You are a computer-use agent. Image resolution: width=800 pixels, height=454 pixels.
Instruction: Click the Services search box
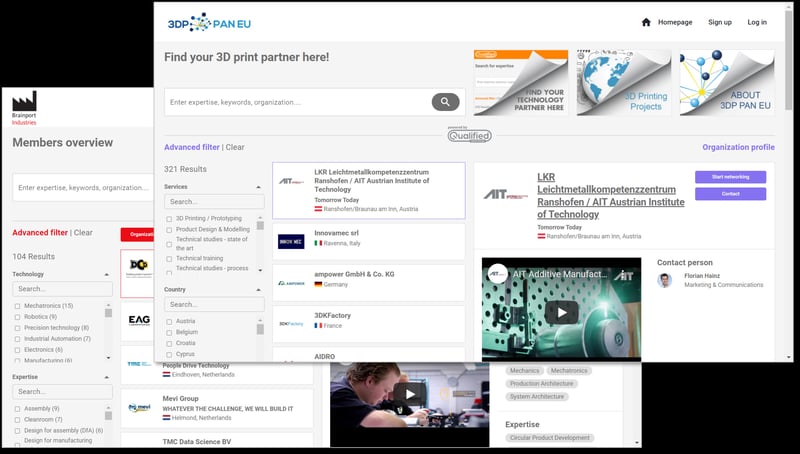pyautogui.click(x=214, y=201)
